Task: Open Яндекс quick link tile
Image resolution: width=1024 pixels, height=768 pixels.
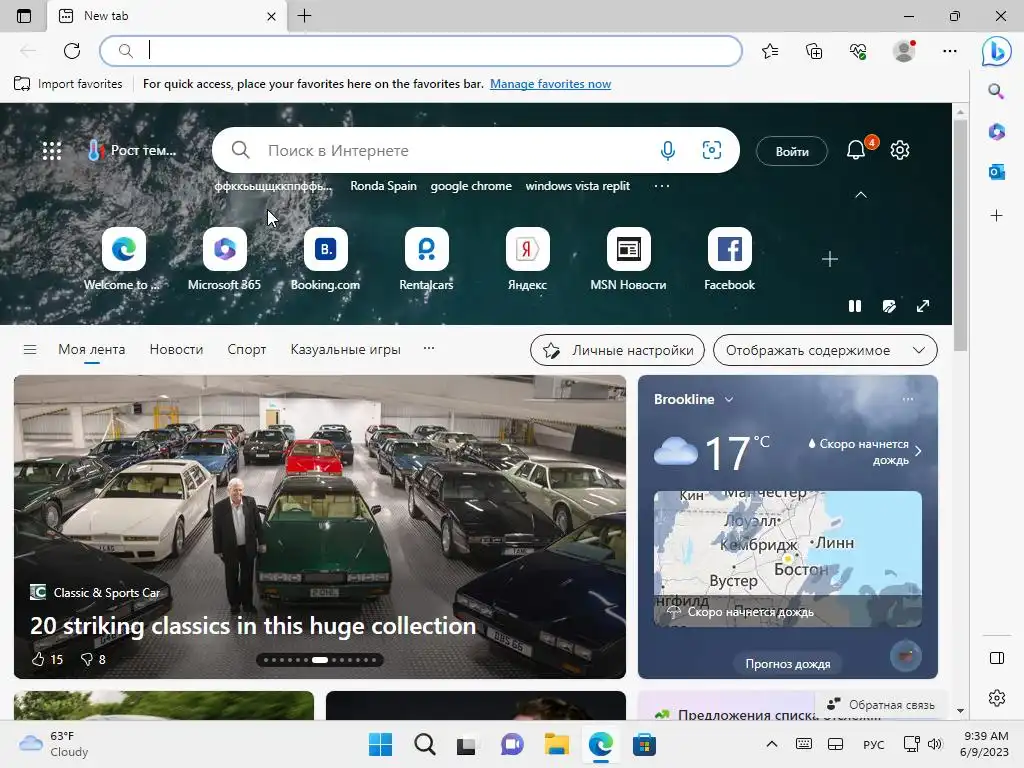Action: (x=528, y=259)
